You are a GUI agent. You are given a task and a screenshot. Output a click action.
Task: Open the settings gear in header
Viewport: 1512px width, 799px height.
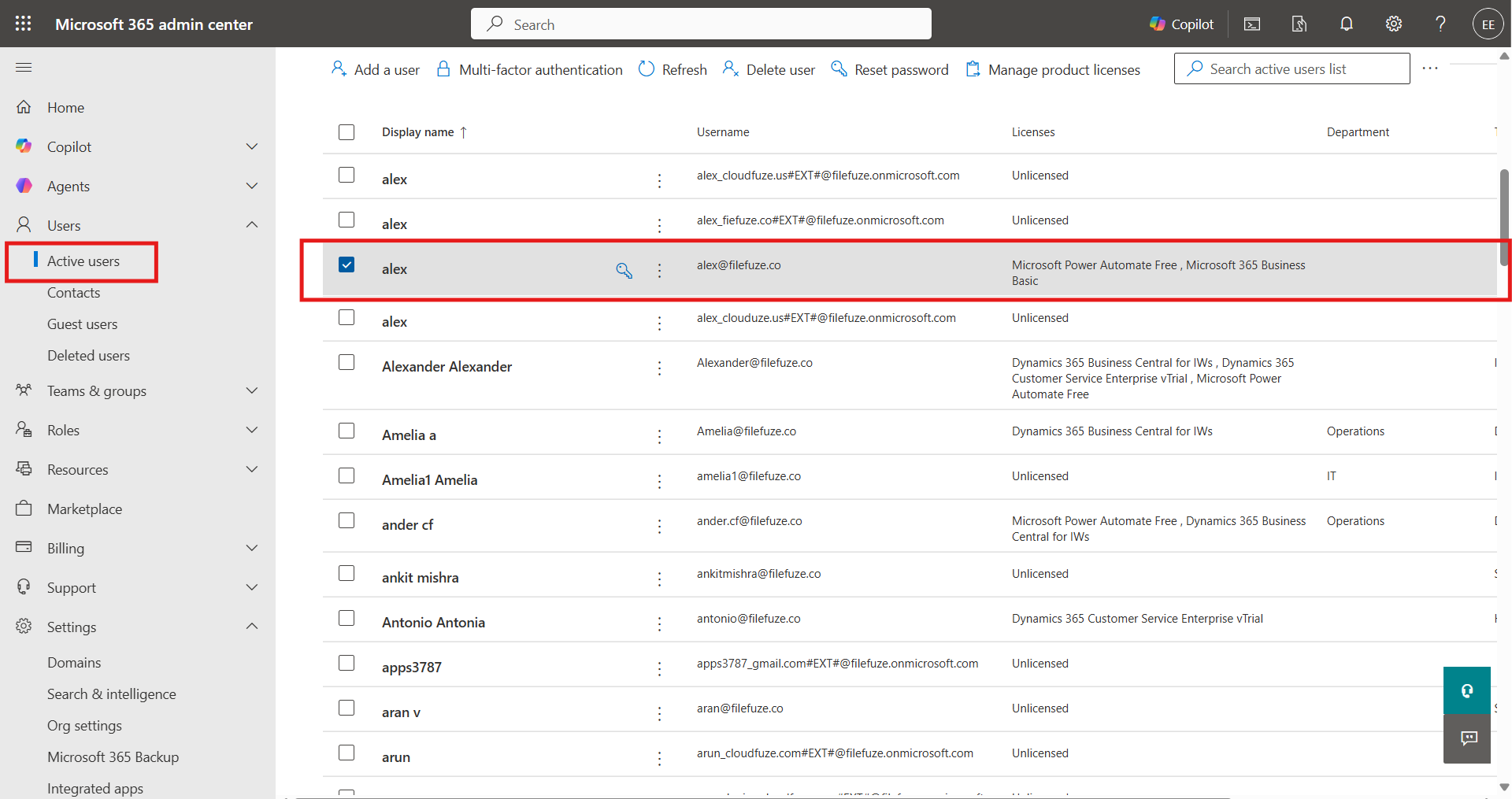point(1394,24)
